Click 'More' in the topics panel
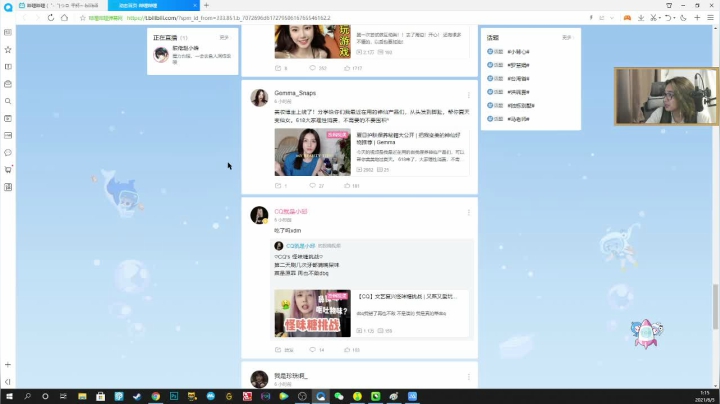 567,38
